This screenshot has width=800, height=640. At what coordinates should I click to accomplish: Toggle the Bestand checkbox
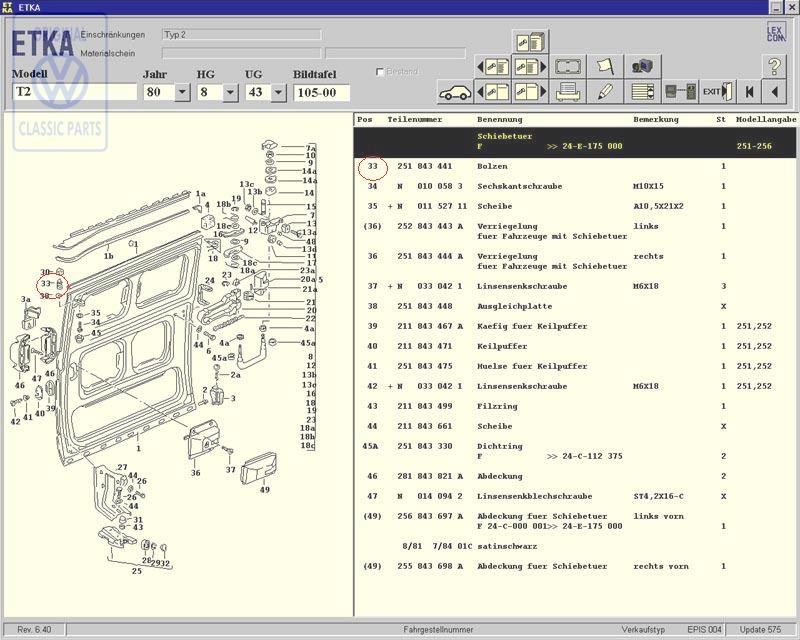380,72
